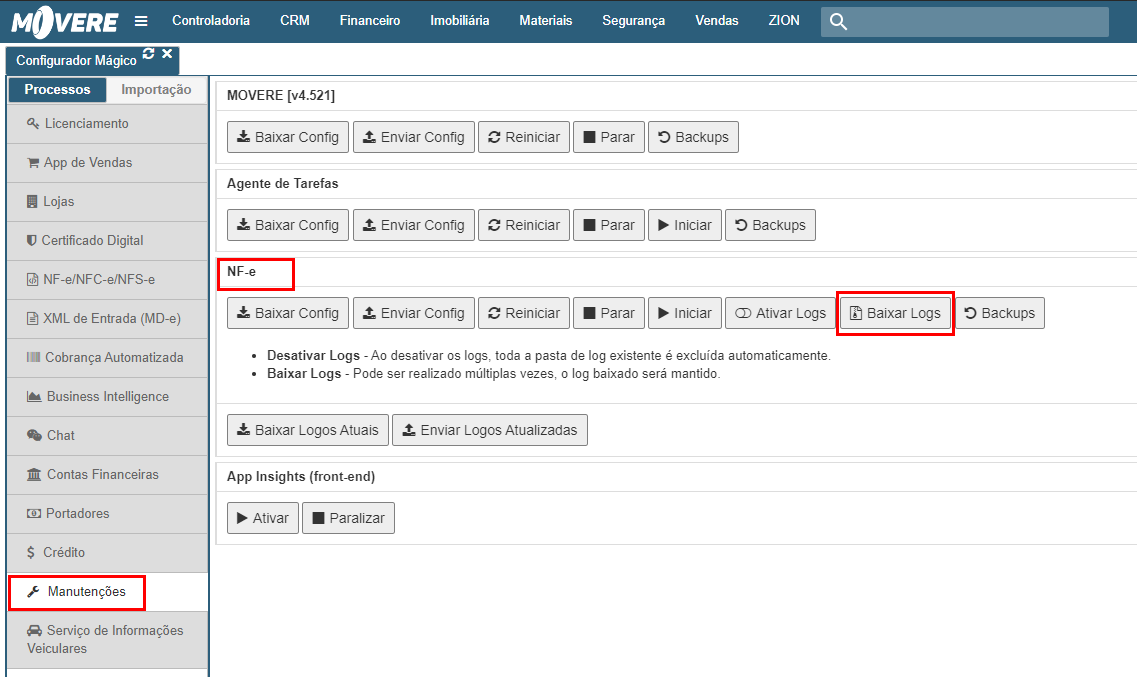Open NF-e/NFC-e/NFS-e section

pos(107,280)
